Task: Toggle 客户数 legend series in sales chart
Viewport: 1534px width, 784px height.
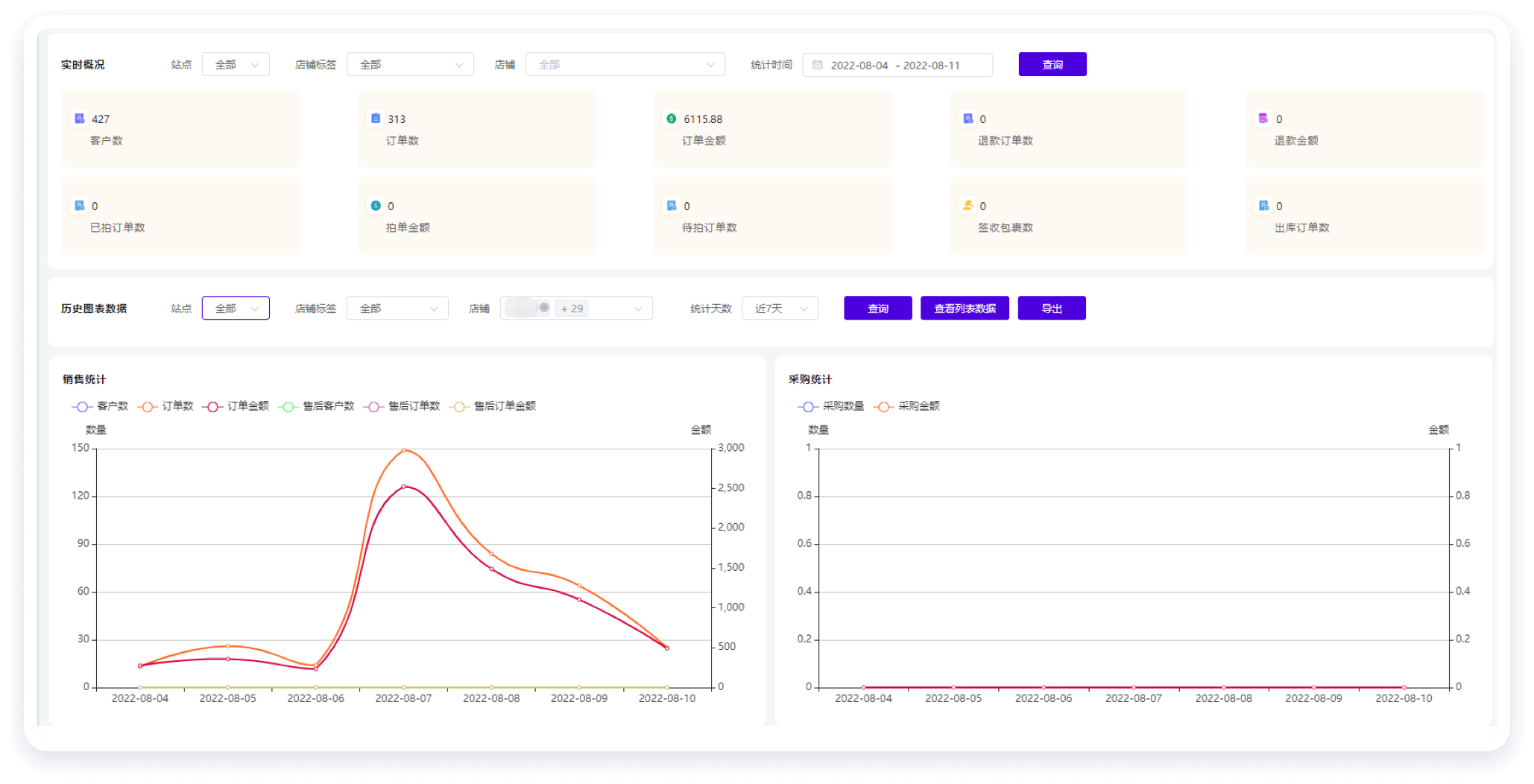Action: pos(100,406)
